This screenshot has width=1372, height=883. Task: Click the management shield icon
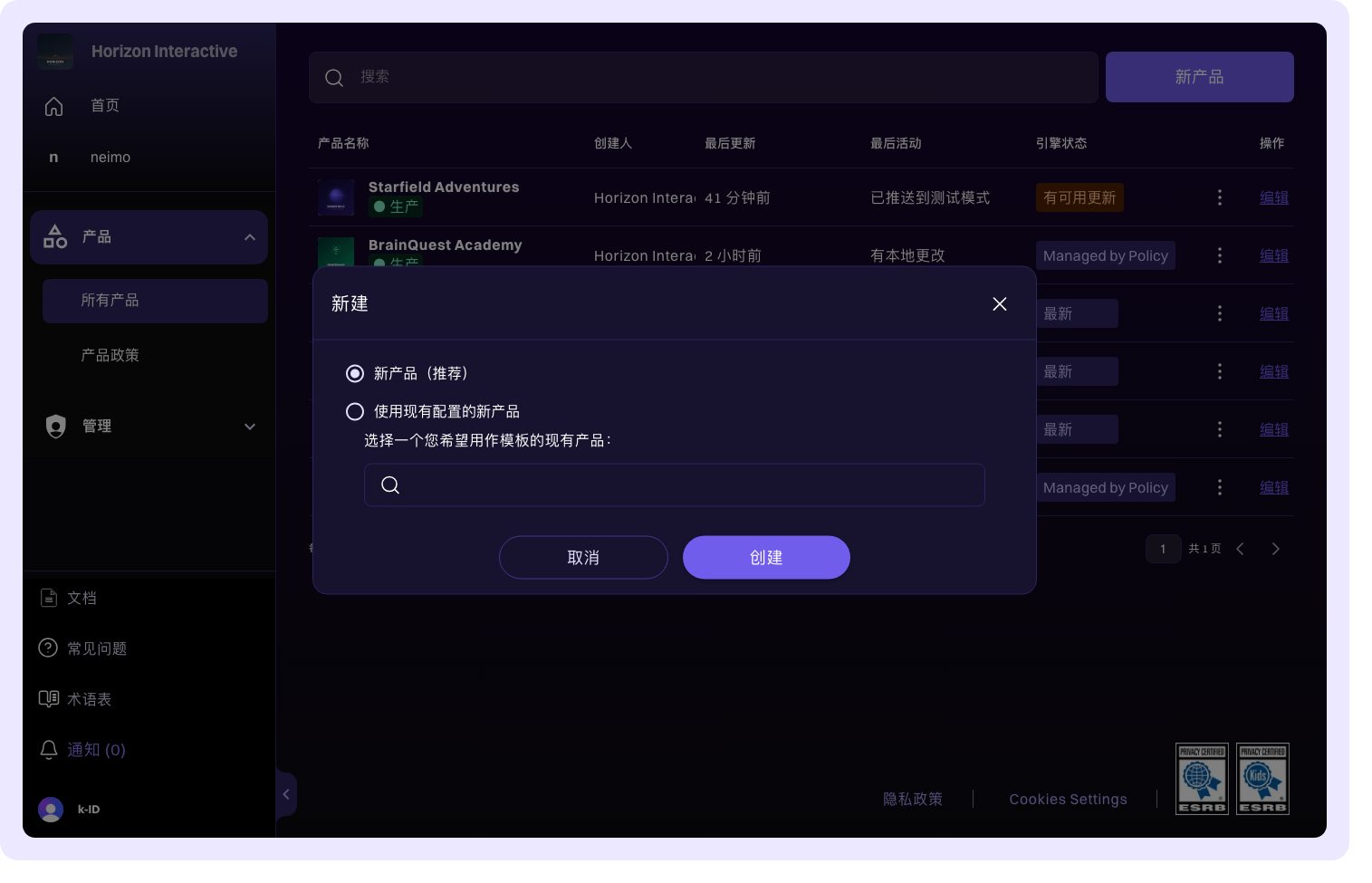click(56, 426)
